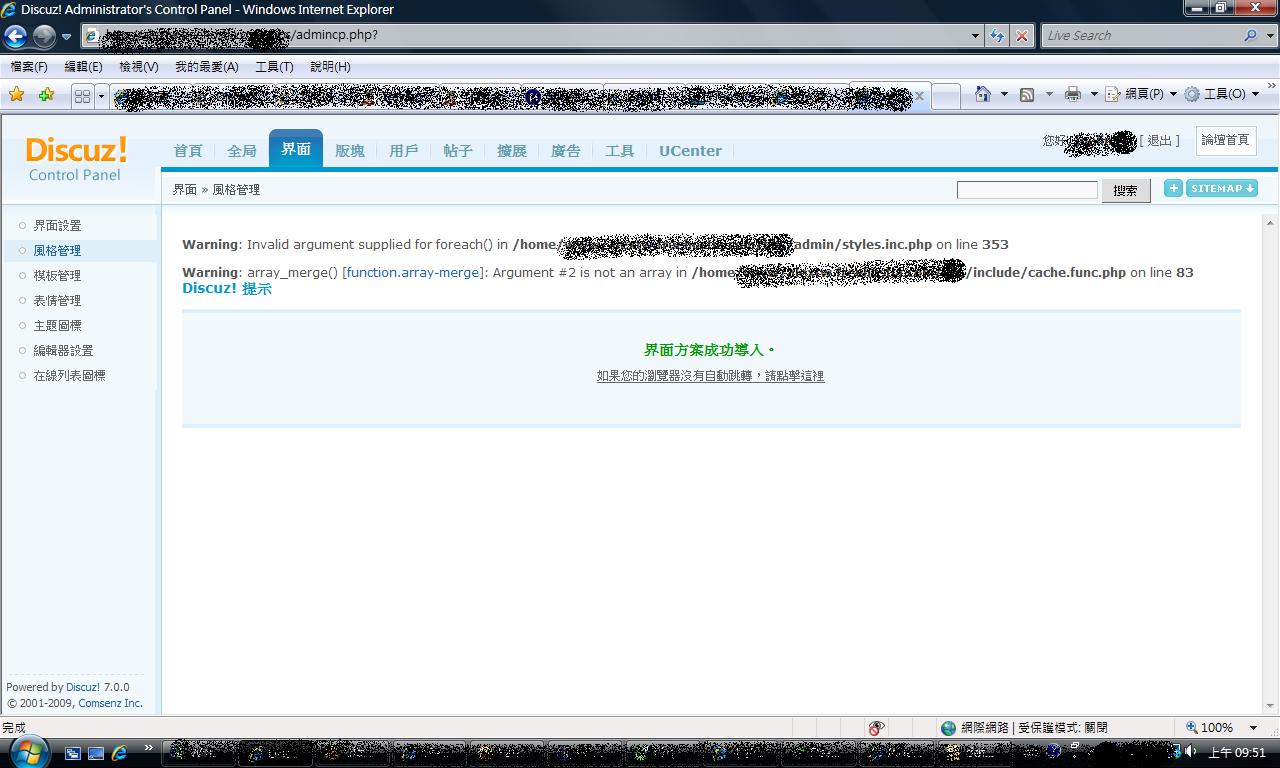Open the 我的最愛(A) menu

[206, 67]
